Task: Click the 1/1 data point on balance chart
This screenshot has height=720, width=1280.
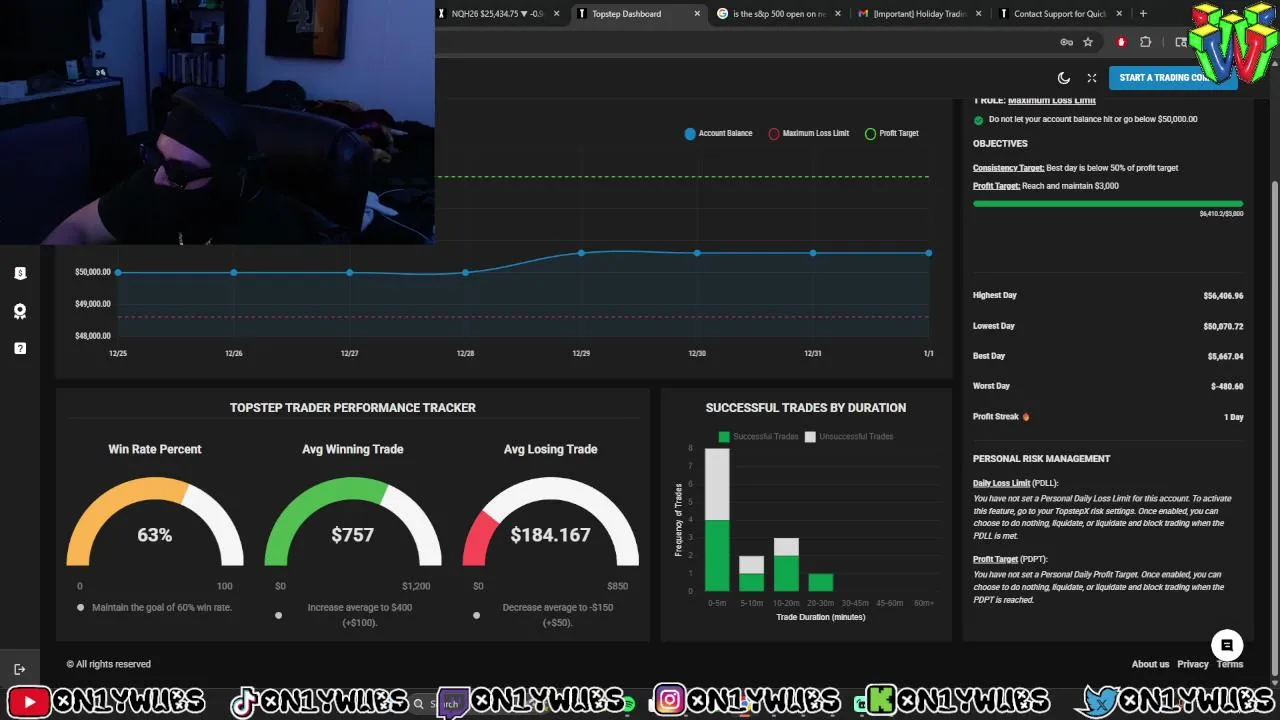Action: pyautogui.click(x=929, y=253)
